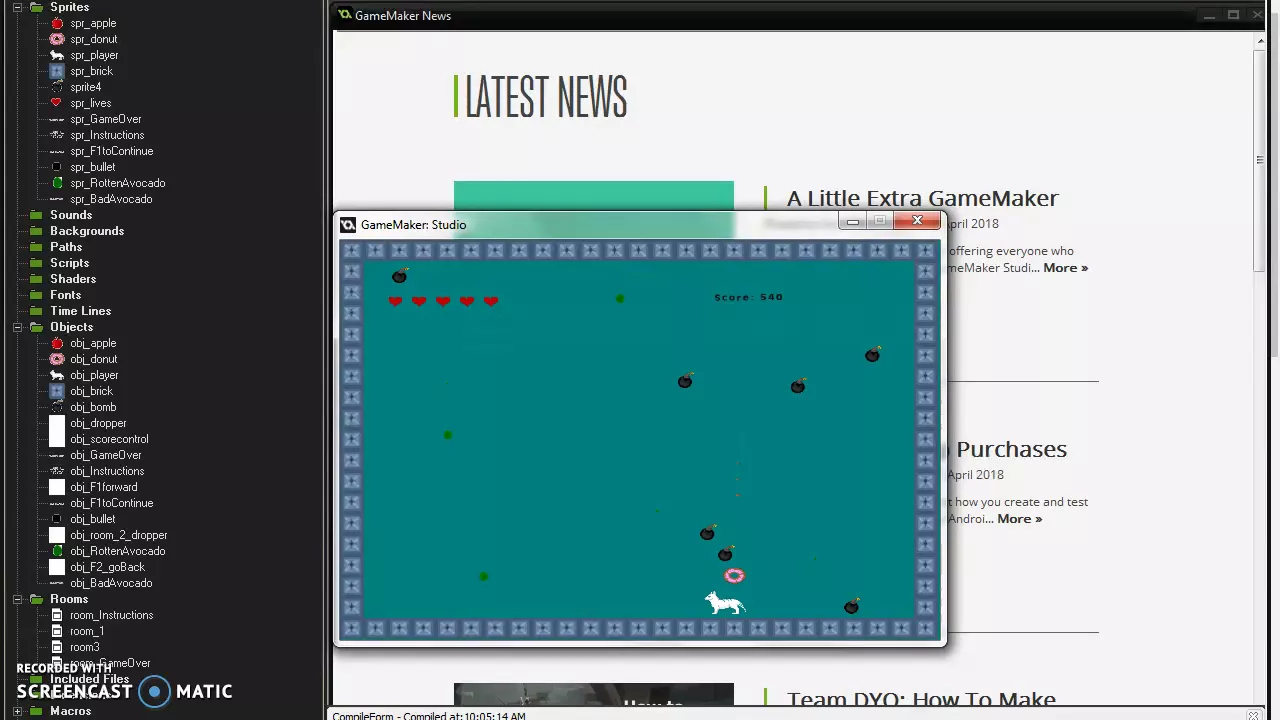1280x720 pixels.
Task: Click More link under GameMaker Studio article
Action: 1065,268
